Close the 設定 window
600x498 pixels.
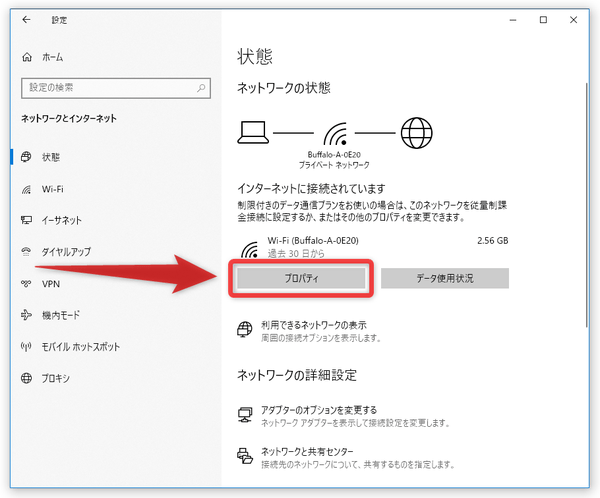(573, 20)
